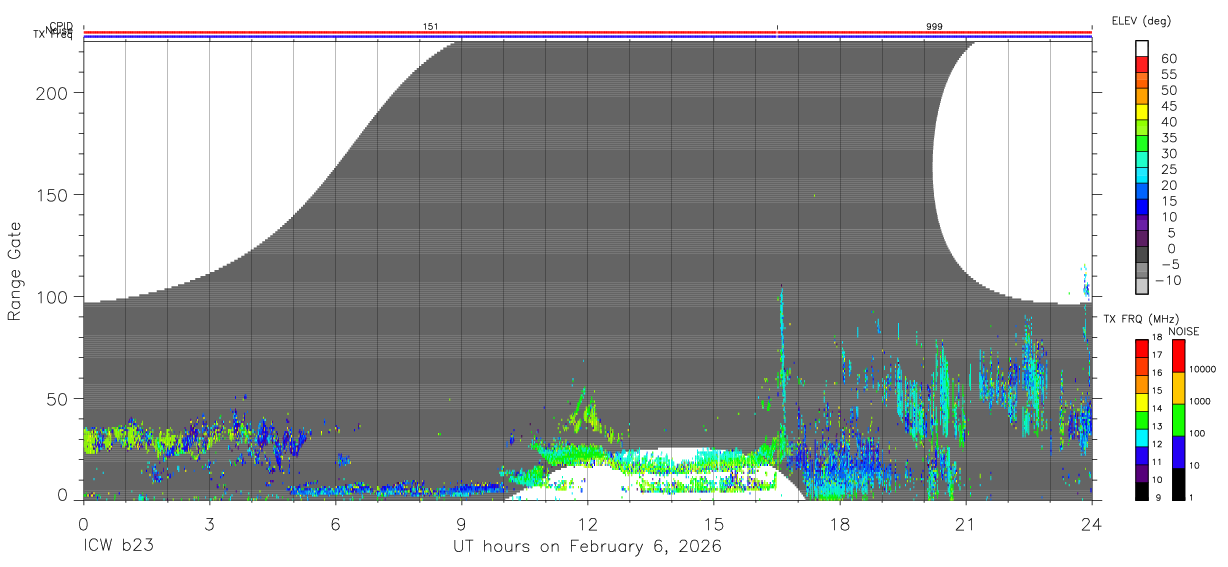Click the 'NOISE' legend title

tap(1183, 331)
